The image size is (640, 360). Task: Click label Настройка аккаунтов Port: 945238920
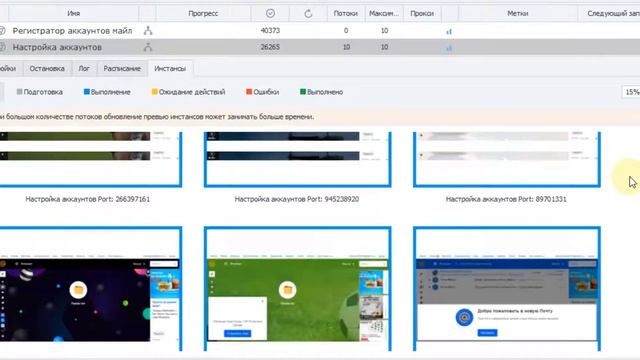tap(297, 199)
